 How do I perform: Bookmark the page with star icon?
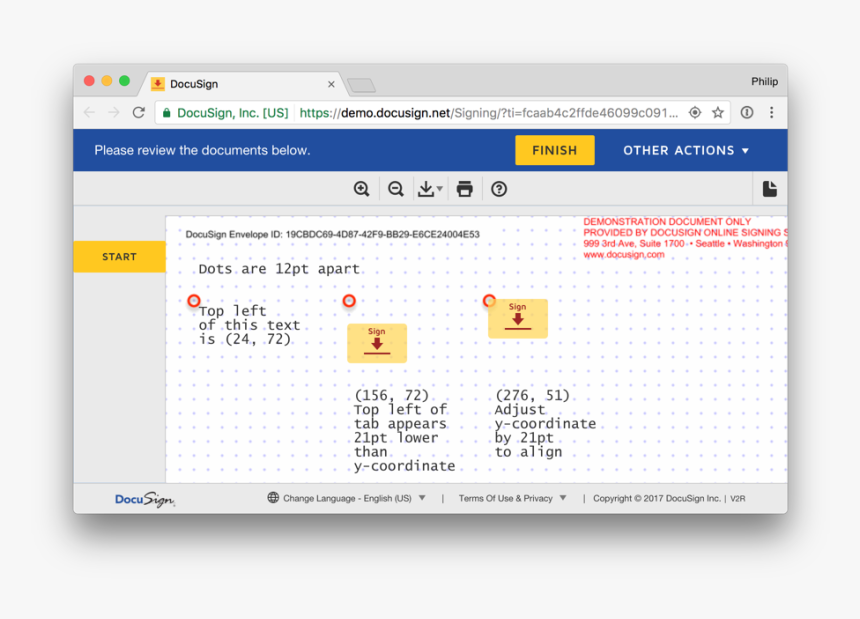[x=717, y=113]
